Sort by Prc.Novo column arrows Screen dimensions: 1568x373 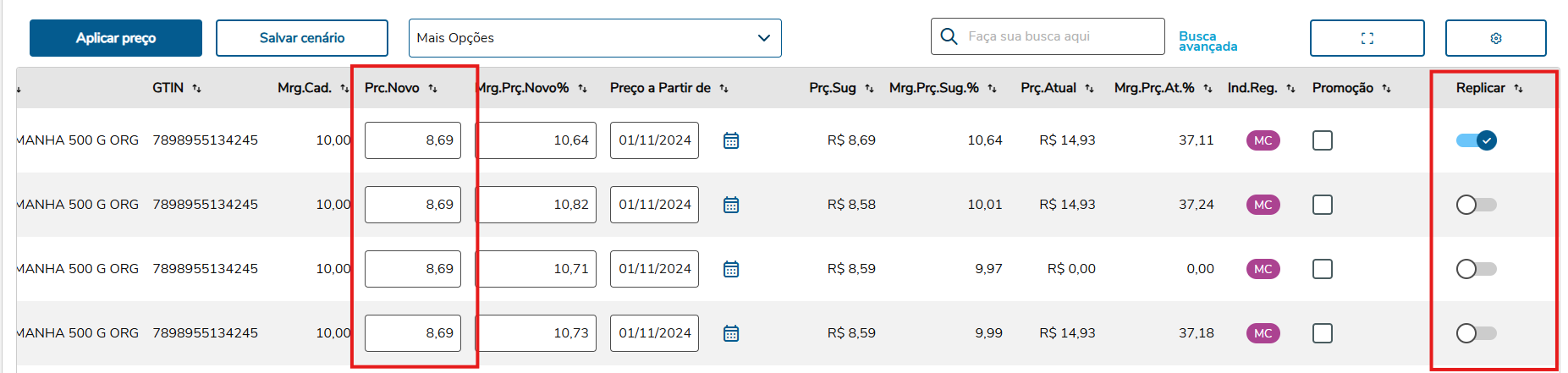point(432,88)
